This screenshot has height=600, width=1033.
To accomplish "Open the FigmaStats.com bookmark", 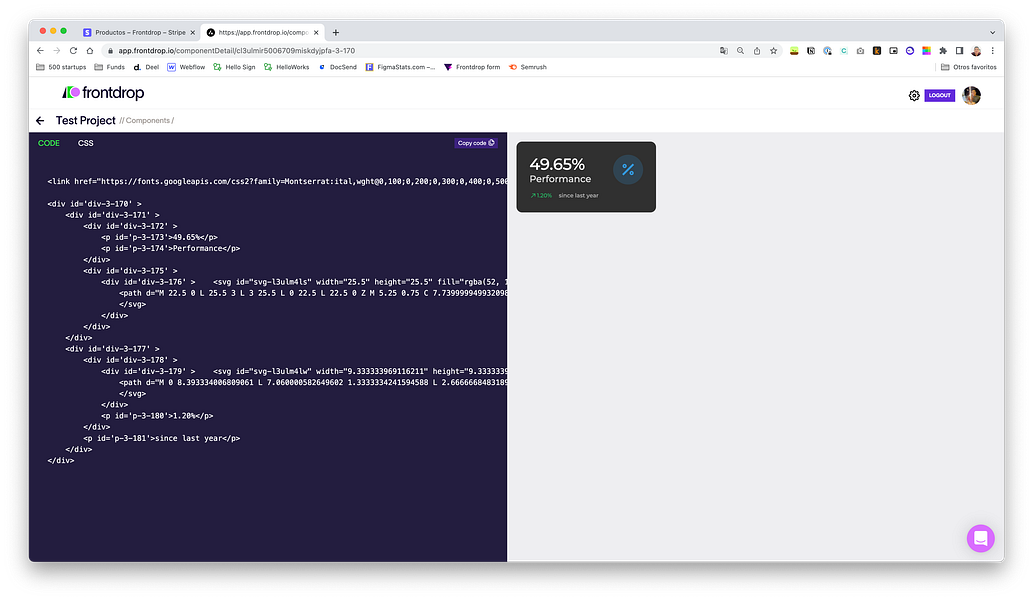I will click(x=401, y=67).
